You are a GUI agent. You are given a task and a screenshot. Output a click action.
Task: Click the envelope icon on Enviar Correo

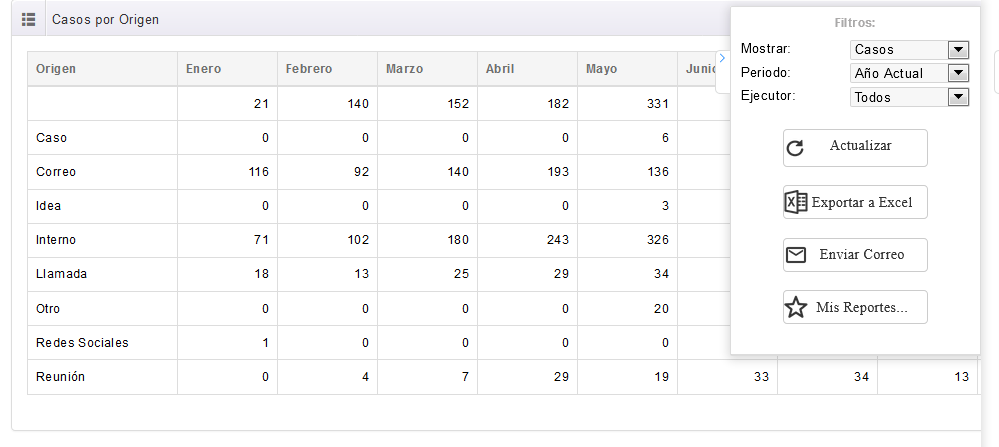pos(796,255)
